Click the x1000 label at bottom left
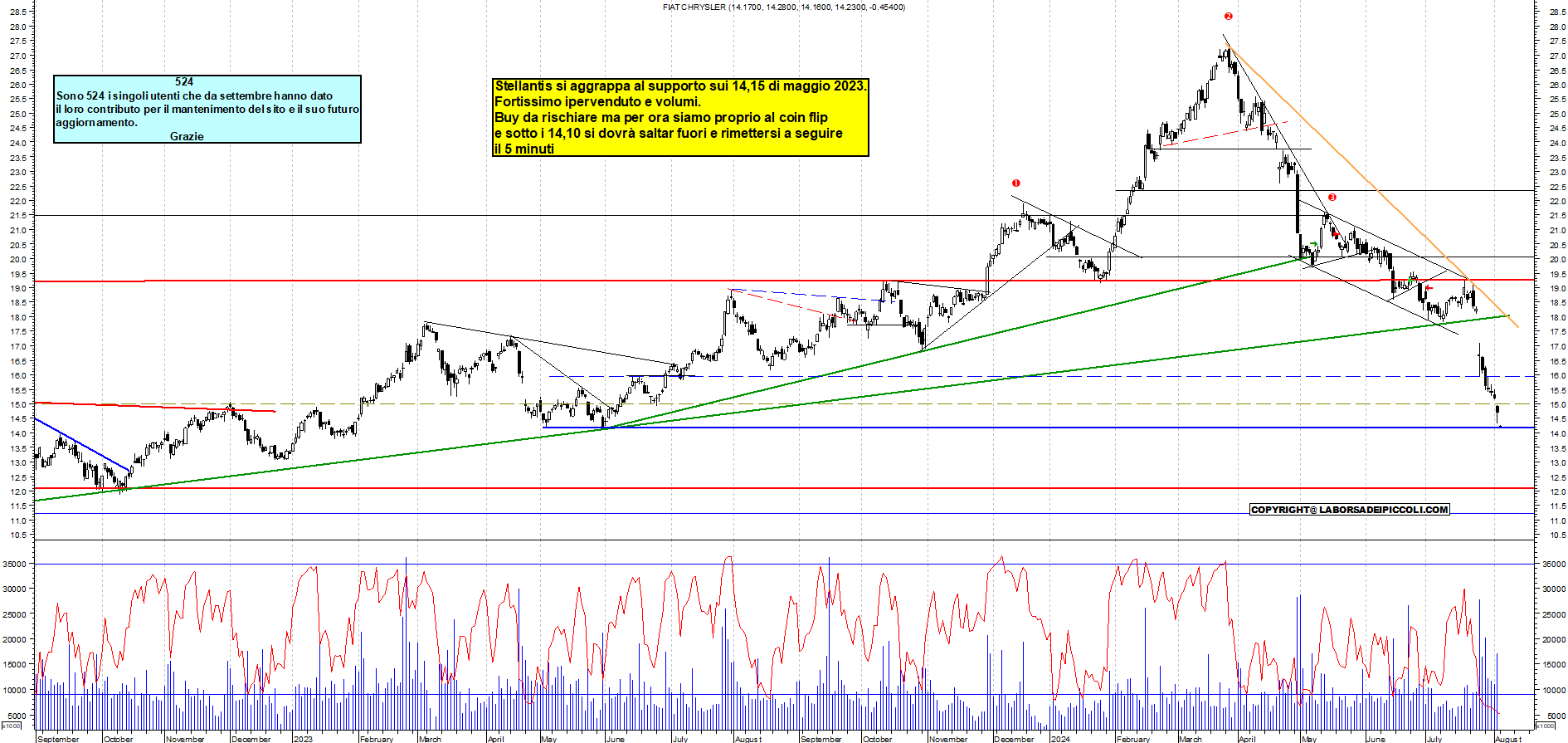1568x743 pixels. [x=12, y=726]
